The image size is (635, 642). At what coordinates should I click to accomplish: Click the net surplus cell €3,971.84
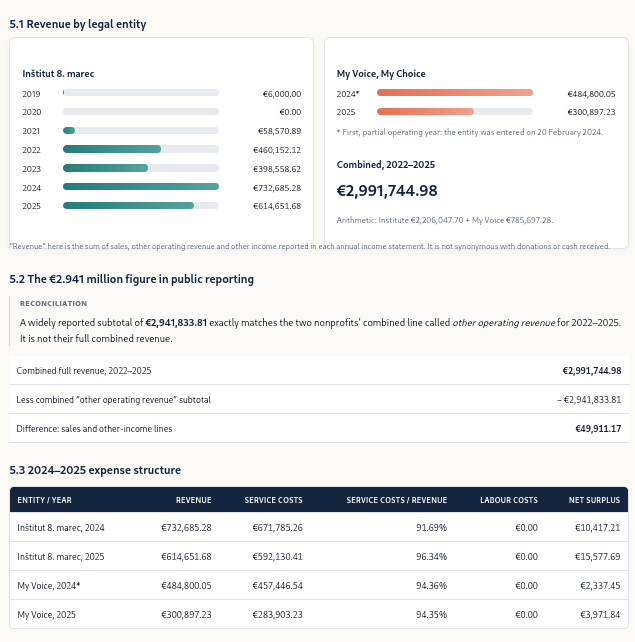pos(600,615)
